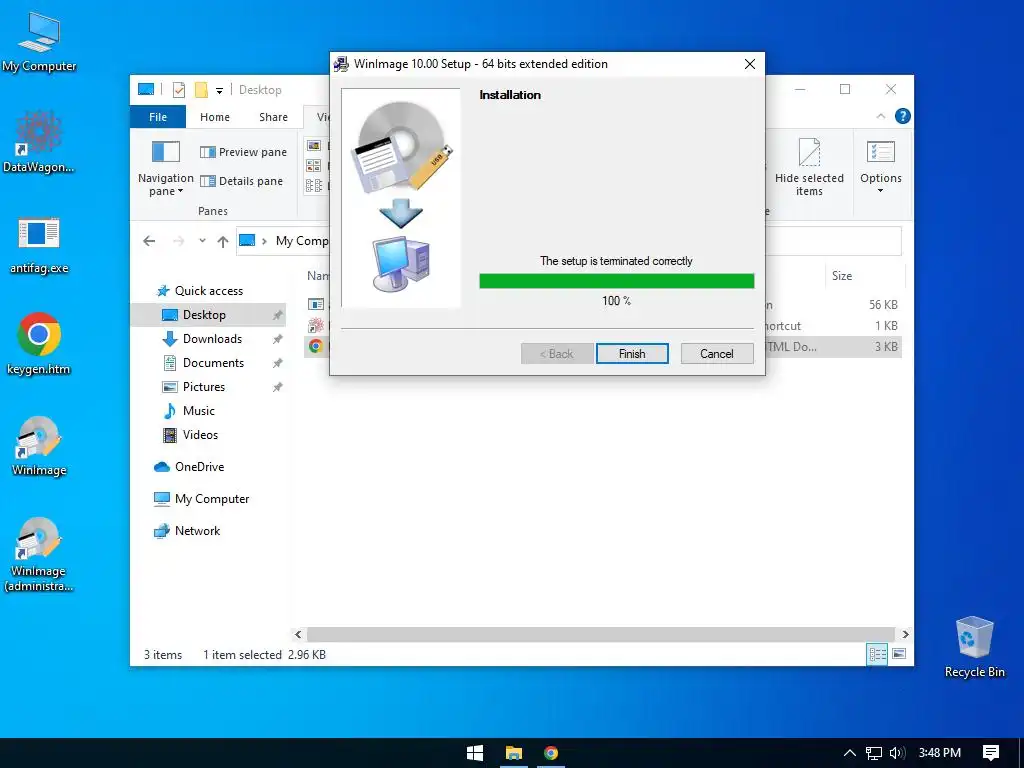This screenshot has width=1024, height=768.
Task: Select Desktop in navigation pane
Action: [x=208, y=315]
